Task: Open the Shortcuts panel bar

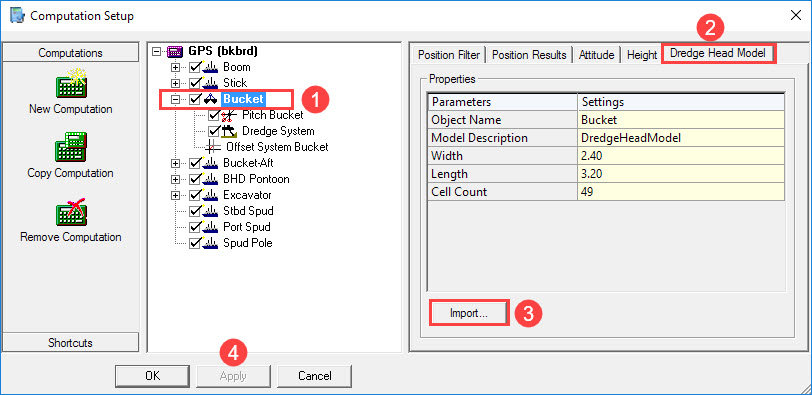Action: (70, 343)
